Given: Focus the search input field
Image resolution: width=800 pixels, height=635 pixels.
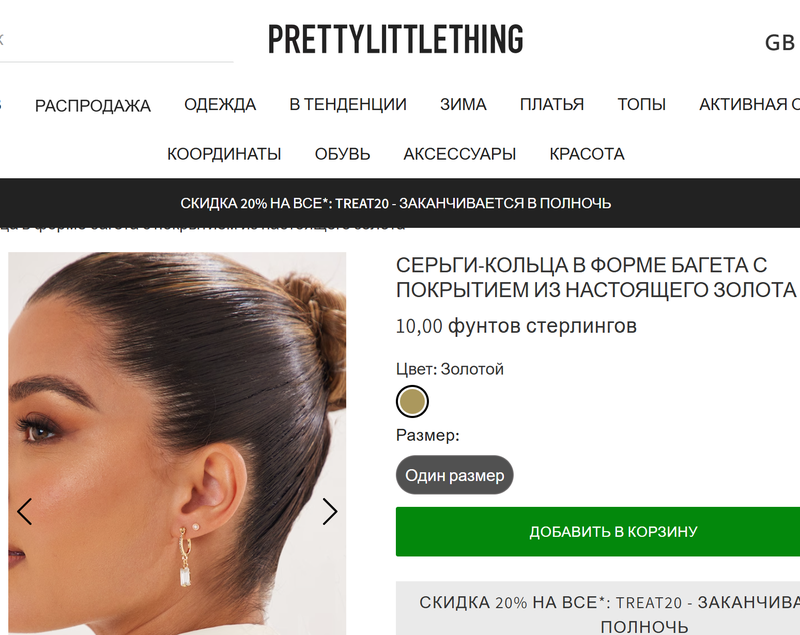Looking at the screenshot, I should click(117, 41).
